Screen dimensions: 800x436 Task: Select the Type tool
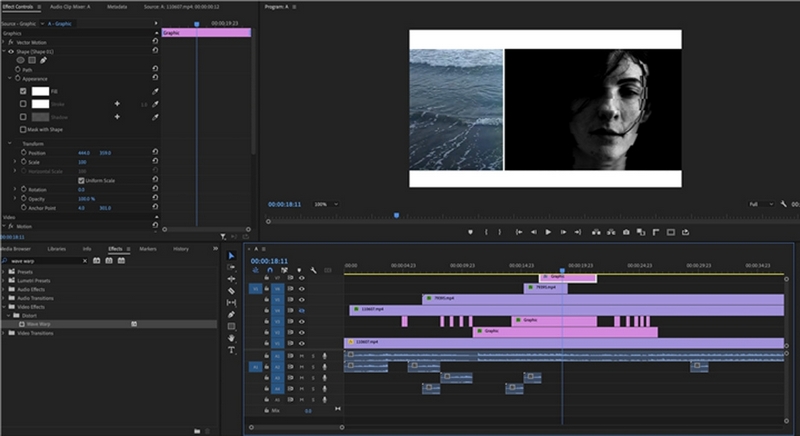pyautogui.click(x=232, y=350)
